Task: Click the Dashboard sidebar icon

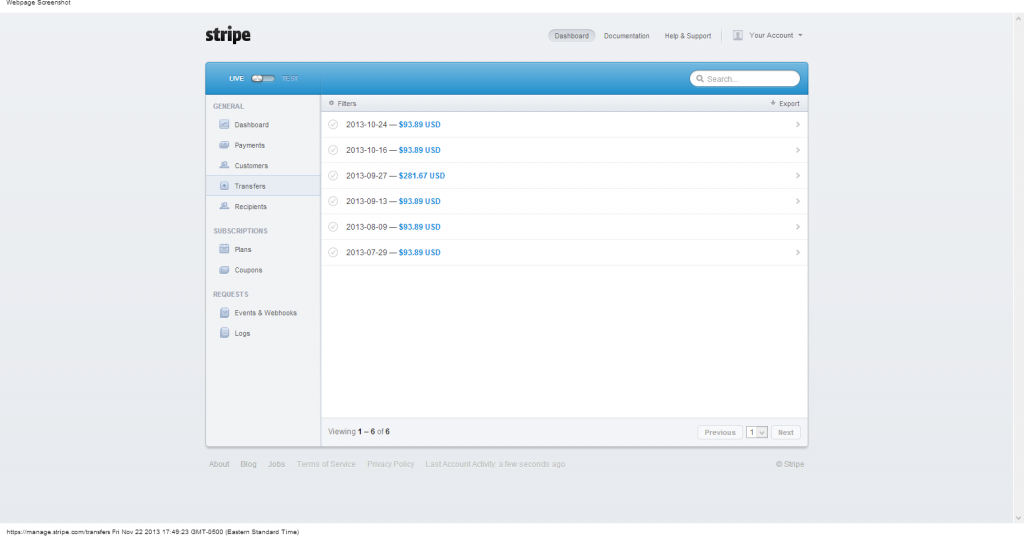Action: (224, 124)
